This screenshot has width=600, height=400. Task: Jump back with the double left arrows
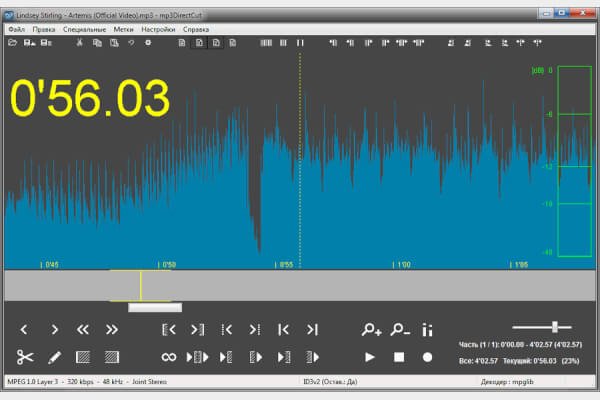83,330
